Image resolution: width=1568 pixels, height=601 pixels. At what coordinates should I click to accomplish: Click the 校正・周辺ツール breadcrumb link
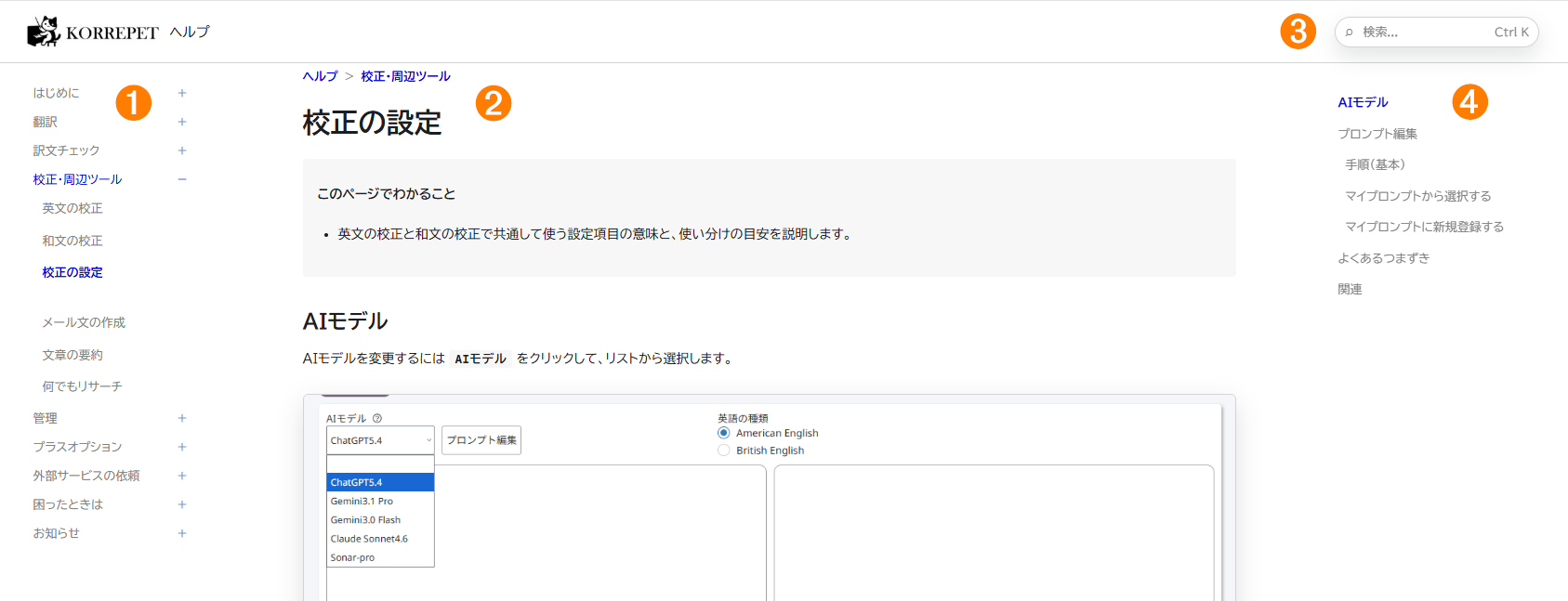coord(406,76)
